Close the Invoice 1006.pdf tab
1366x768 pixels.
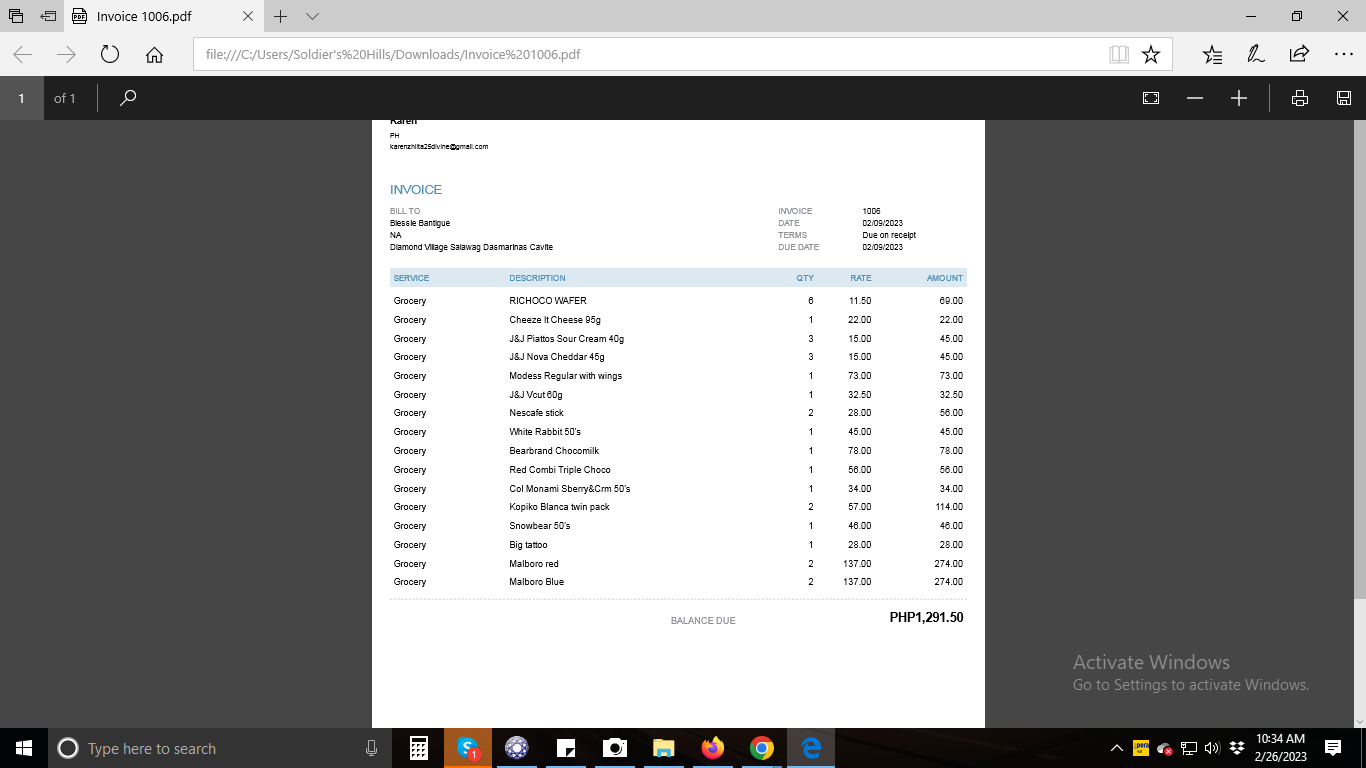click(x=248, y=16)
